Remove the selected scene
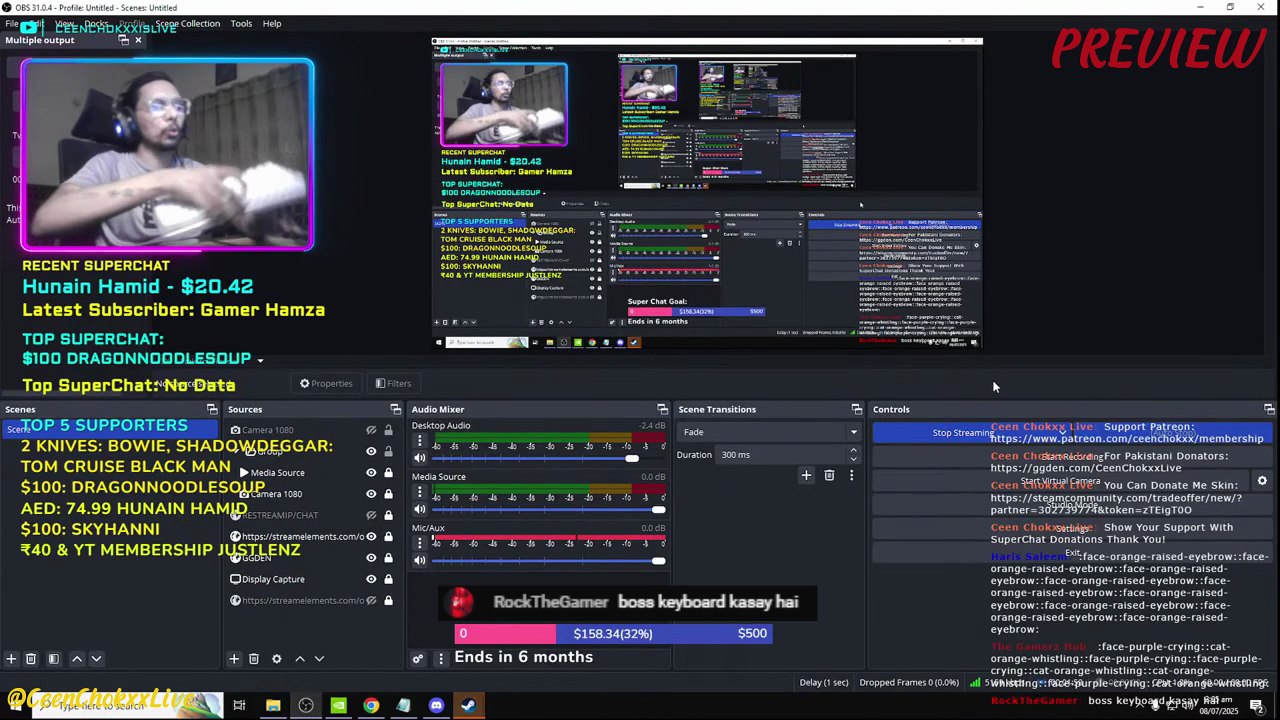Screen dimensions: 1280x720 (x=31, y=659)
